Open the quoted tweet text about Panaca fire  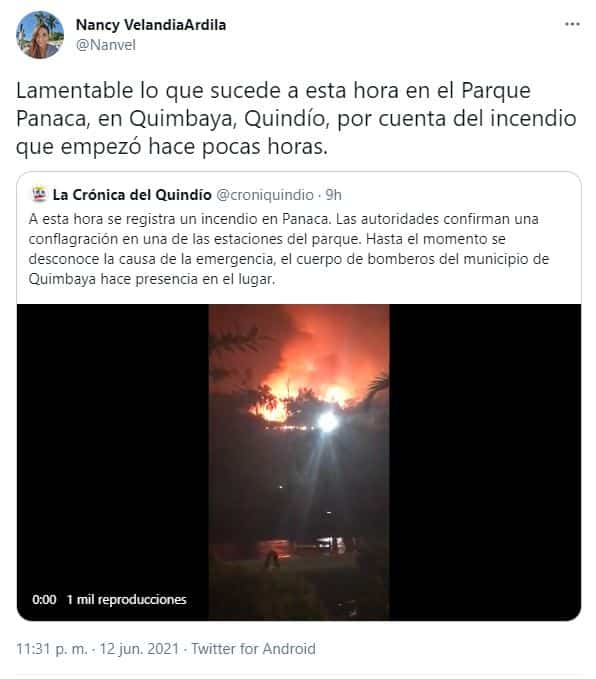pyautogui.click(x=288, y=249)
